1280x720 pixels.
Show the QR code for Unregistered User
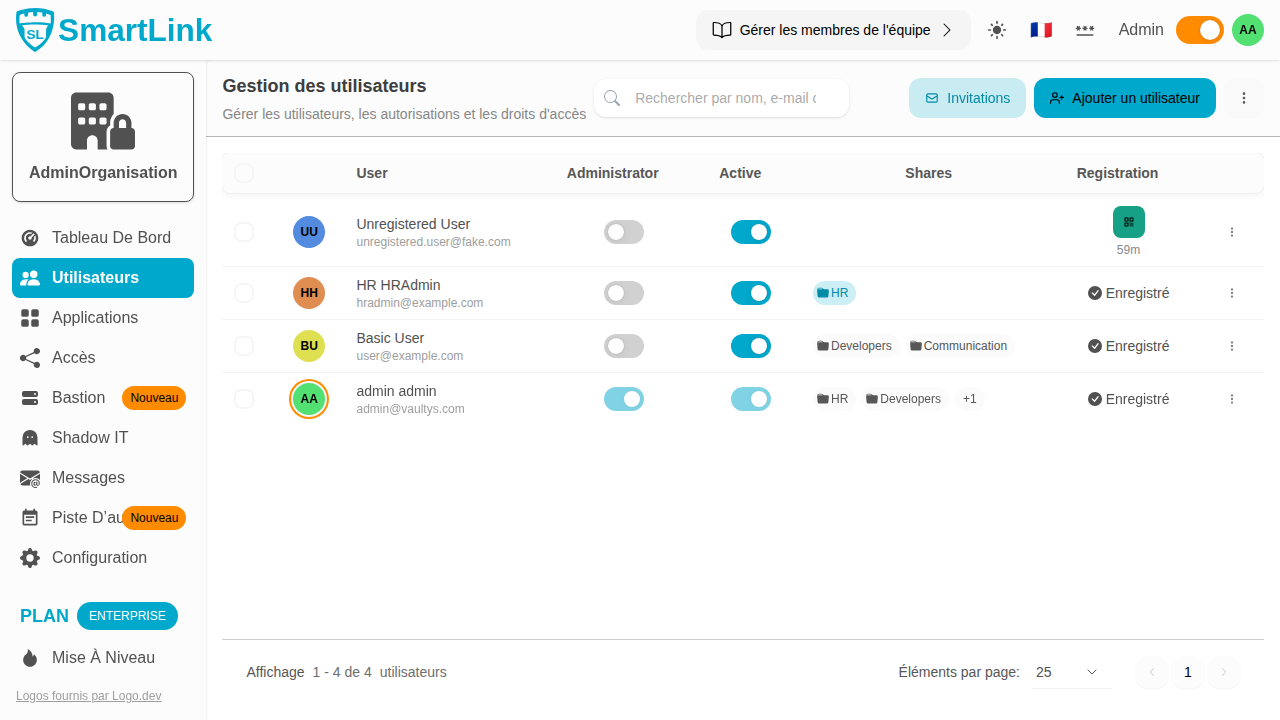pyautogui.click(x=1128, y=222)
